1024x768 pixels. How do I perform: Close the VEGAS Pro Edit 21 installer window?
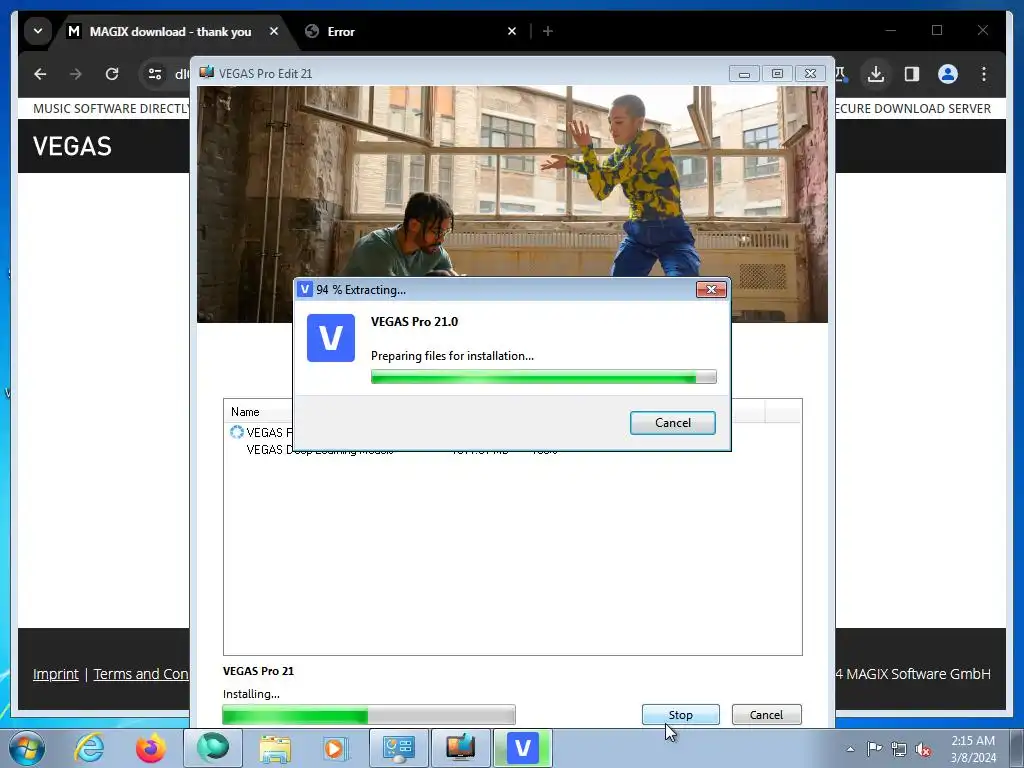(x=810, y=74)
